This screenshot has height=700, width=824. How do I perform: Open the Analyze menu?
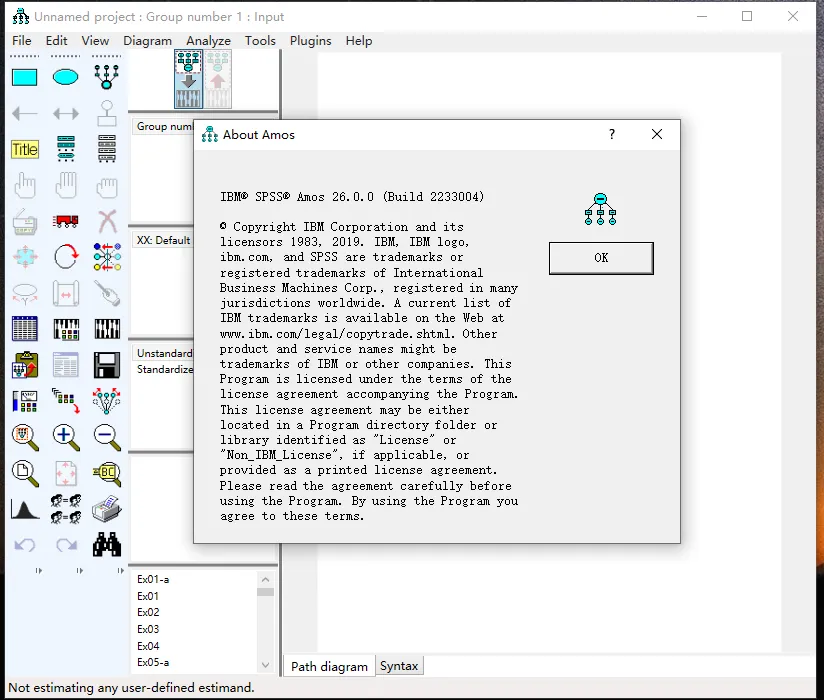coord(209,40)
